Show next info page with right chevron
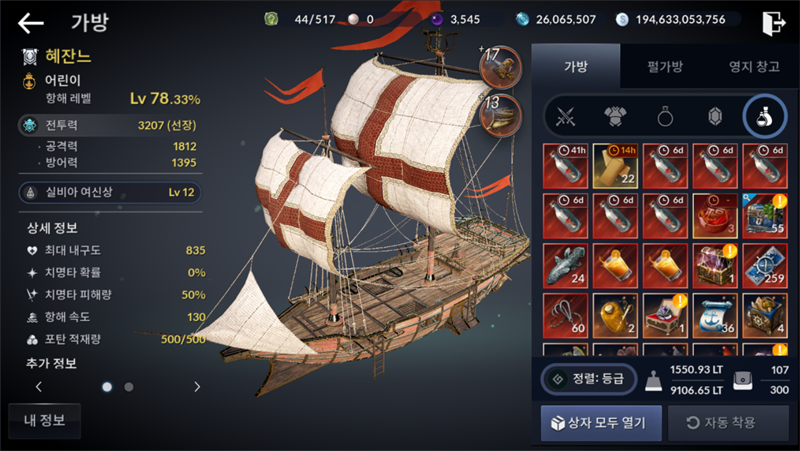 [197, 387]
